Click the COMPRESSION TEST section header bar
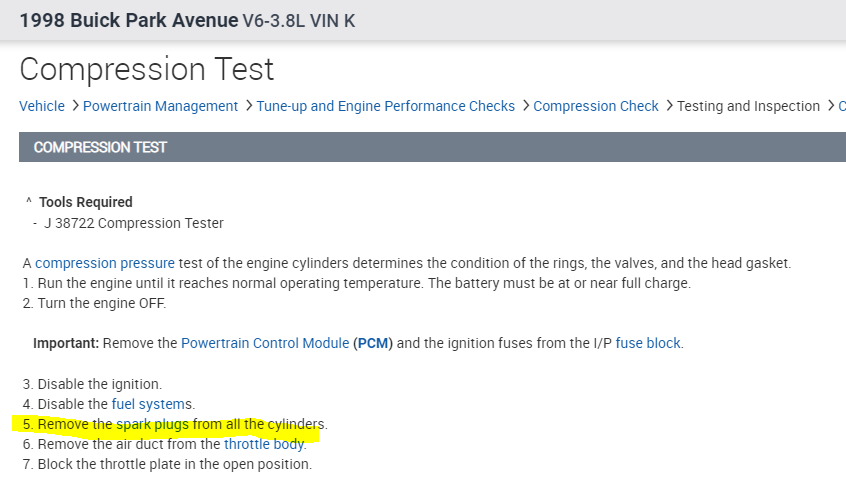Viewport: 846px width, 478px height. [x=432, y=147]
